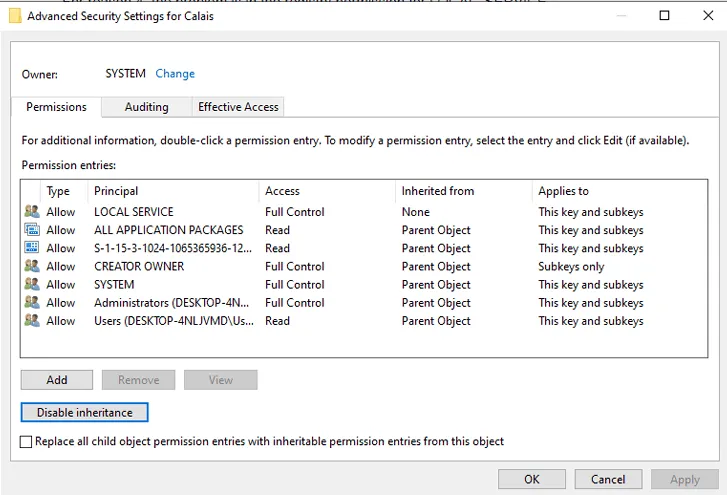Open the Auditing tab
This screenshot has height=495, width=727.
click(147, 107)
